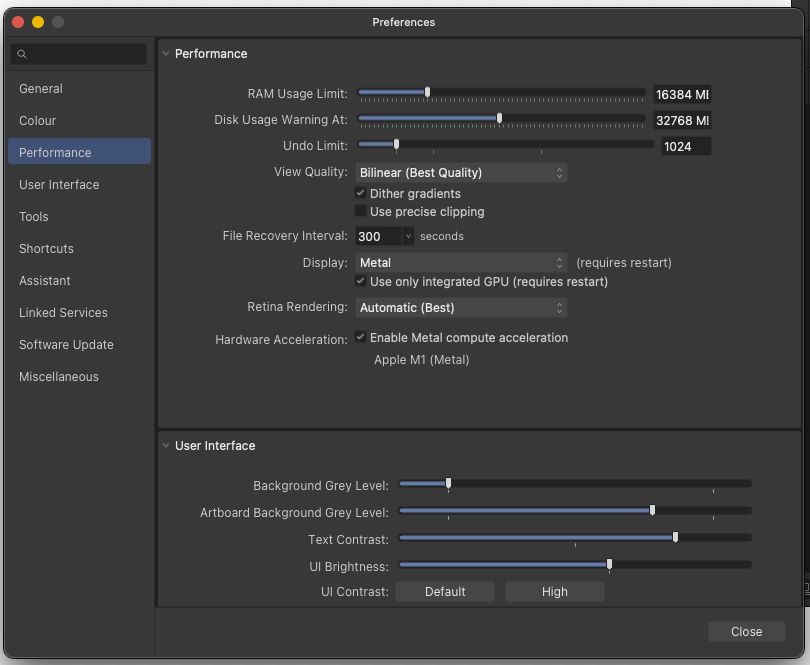Disable Dither gradients
The width and height of the screenshot is (810, 665).
360,193
